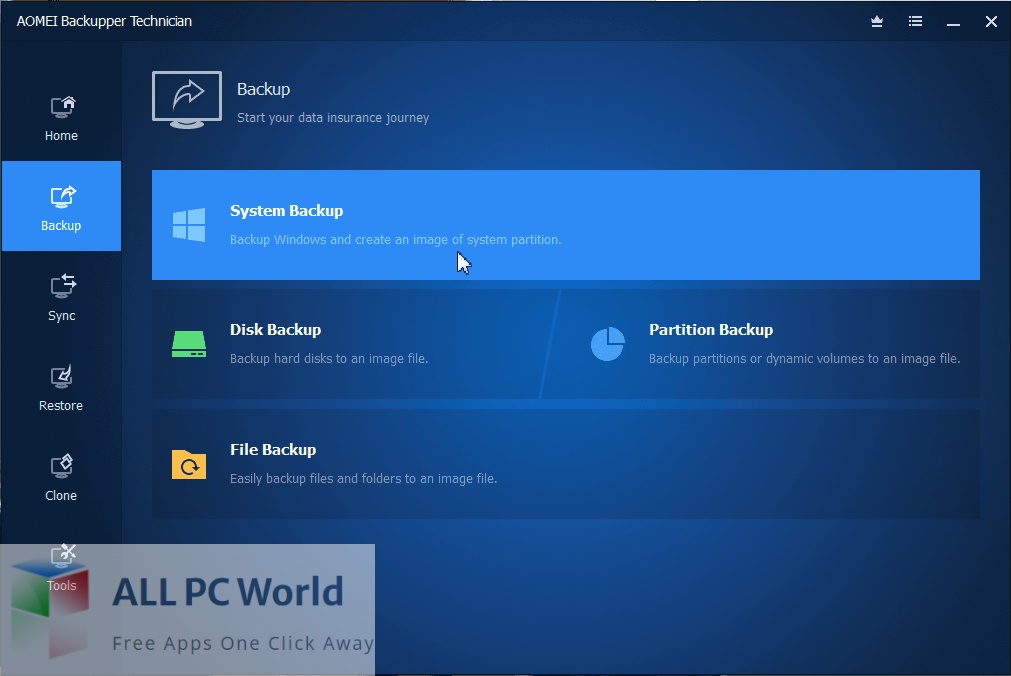Choose System Backup option
This screenshot has height=676, width=1011.
coord(565,225)
